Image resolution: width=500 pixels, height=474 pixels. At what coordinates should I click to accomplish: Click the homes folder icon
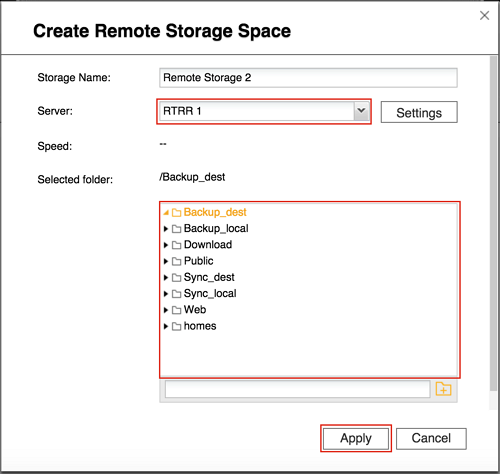pos(176,326)
